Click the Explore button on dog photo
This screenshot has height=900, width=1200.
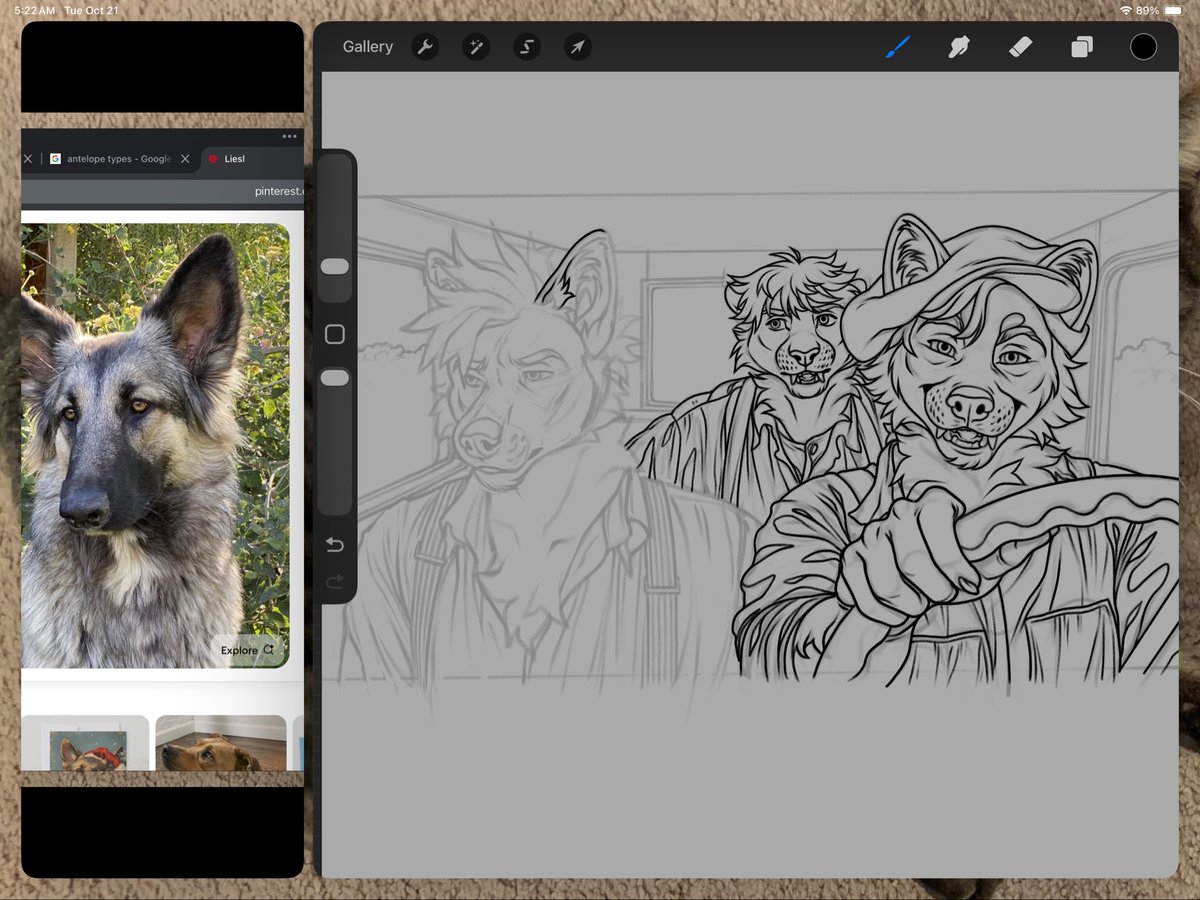point(247,650)
